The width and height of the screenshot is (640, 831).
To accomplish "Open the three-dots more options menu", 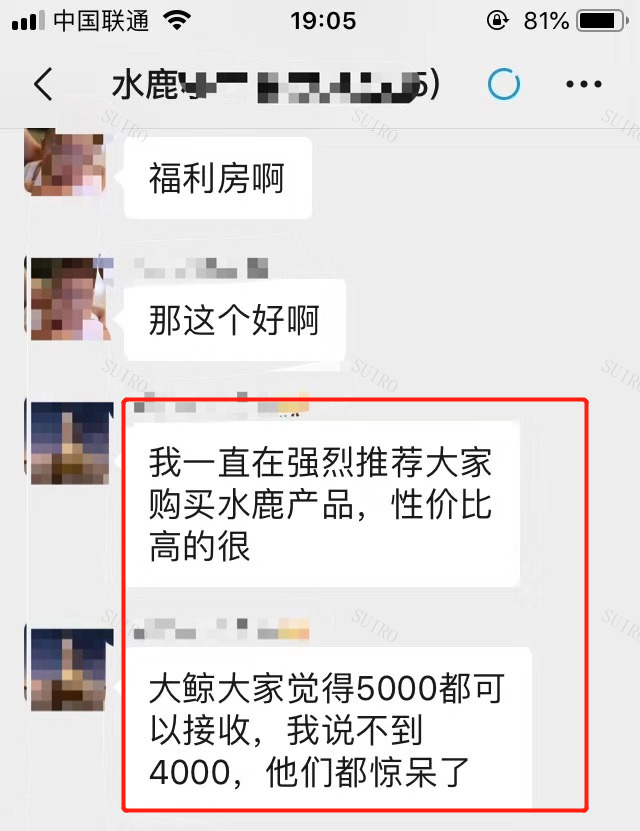I will (x=583, y=84).
